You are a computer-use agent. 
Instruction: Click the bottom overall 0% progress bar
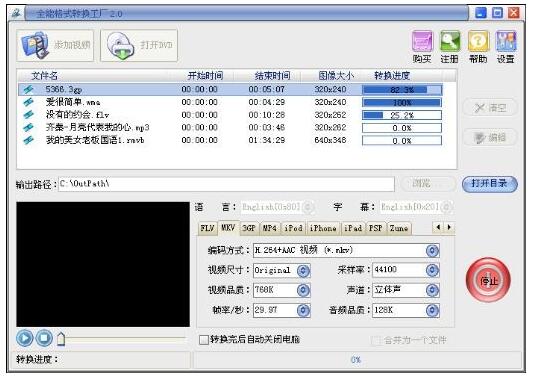click(357, 360)
